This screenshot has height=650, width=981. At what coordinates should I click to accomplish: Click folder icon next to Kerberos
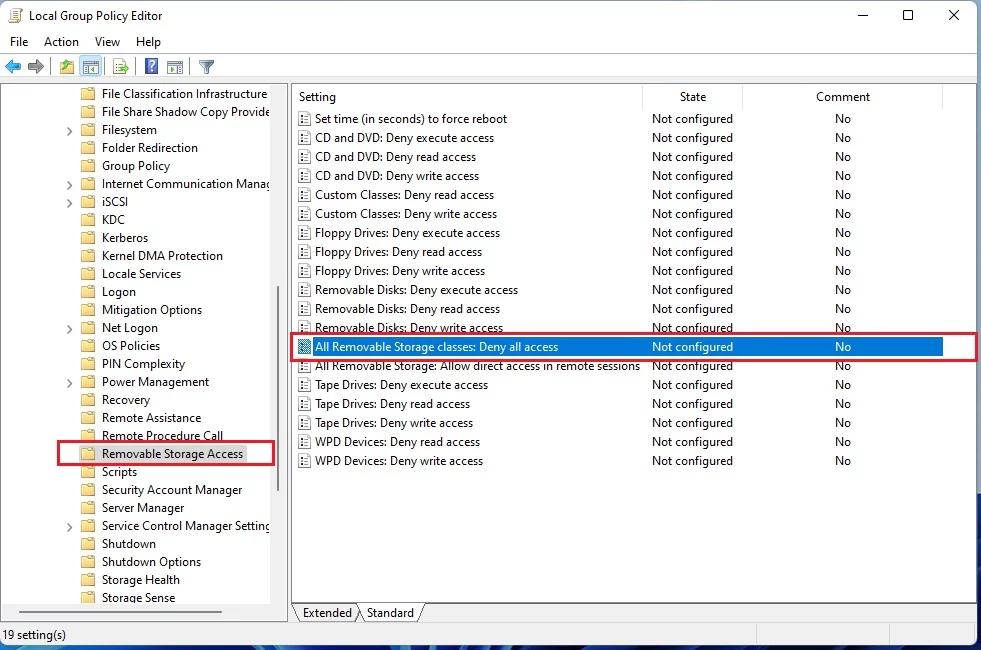point(88,238)
